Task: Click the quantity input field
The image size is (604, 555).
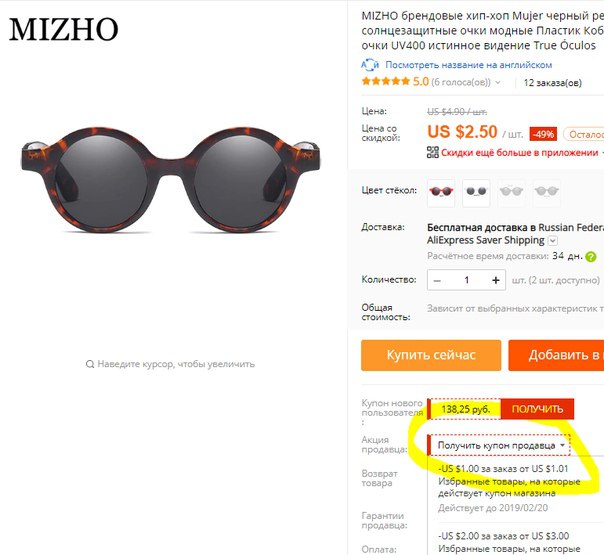Action: (x=466, y=280)
